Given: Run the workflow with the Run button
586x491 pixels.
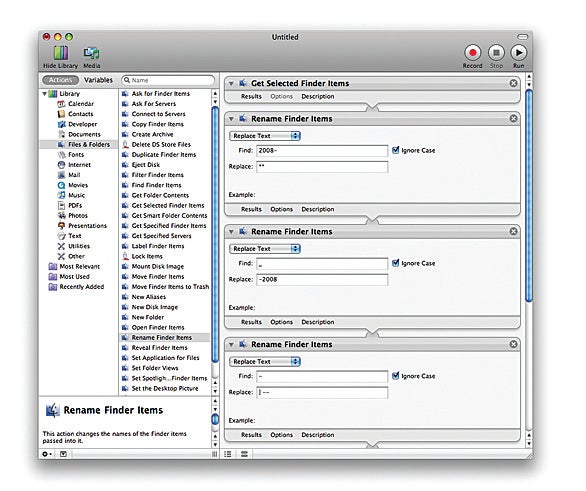Looking at the screenshot, I should (x=519, y=53).
